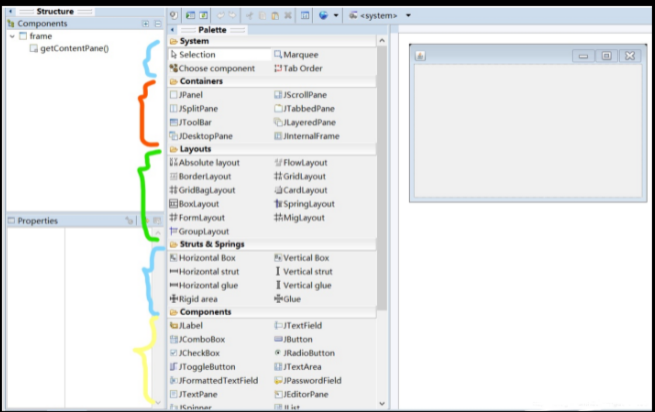Choose the Horizontal strut entry
Image resolution: width=655 pixels, height=412 pixels.
[x=204, y=272]
